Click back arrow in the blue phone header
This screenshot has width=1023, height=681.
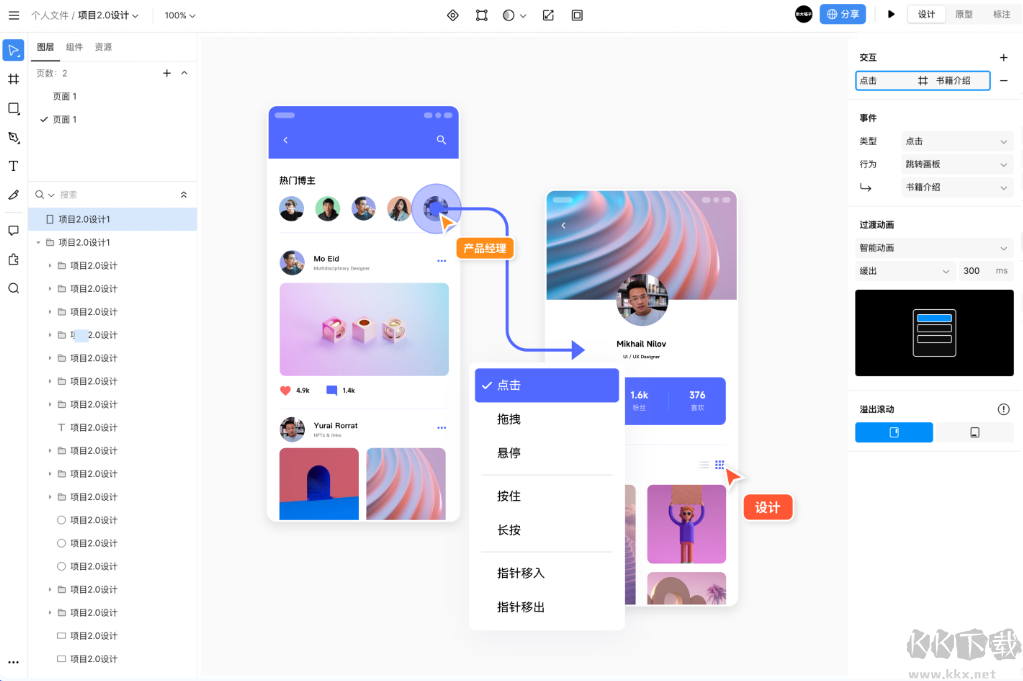point(286,140)
